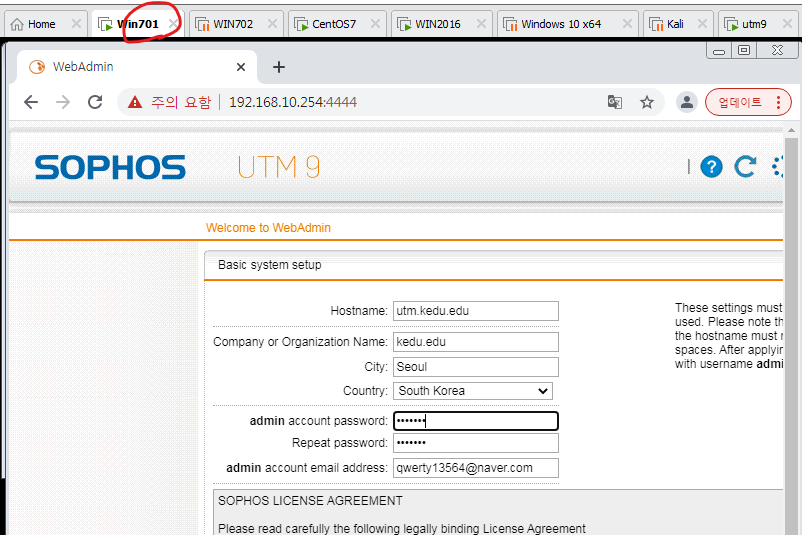Image resolution: width=802 pixels, height=535 pixels.
Task: Click the red 업데이트 update button
Action: click(740, 102)
